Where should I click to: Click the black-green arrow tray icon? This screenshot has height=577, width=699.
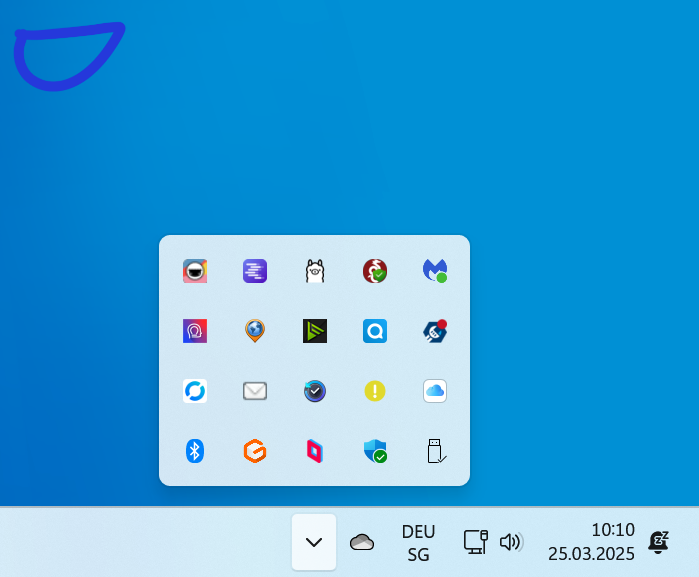click(x=315, y=331)
